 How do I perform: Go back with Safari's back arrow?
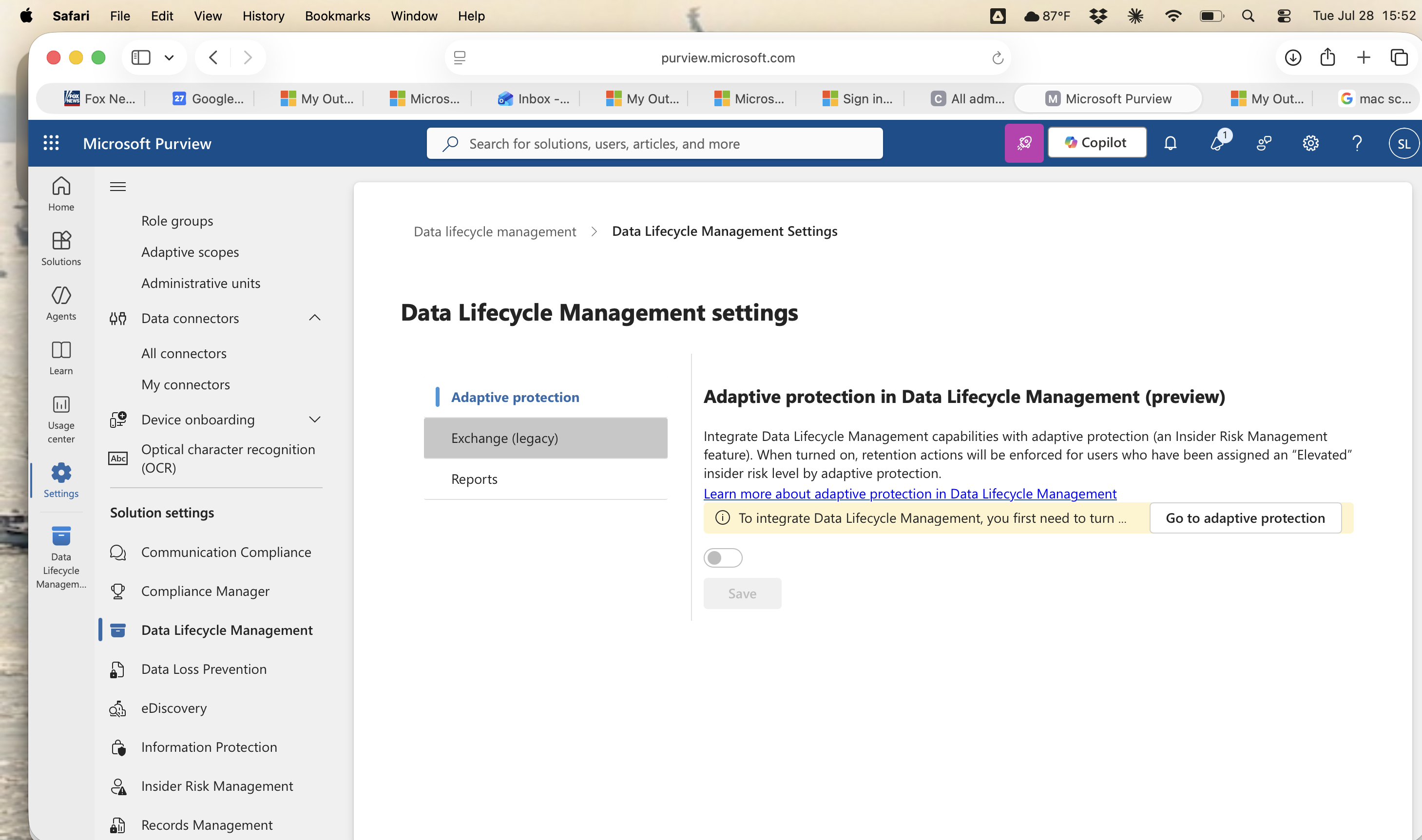tap(213, 57)
